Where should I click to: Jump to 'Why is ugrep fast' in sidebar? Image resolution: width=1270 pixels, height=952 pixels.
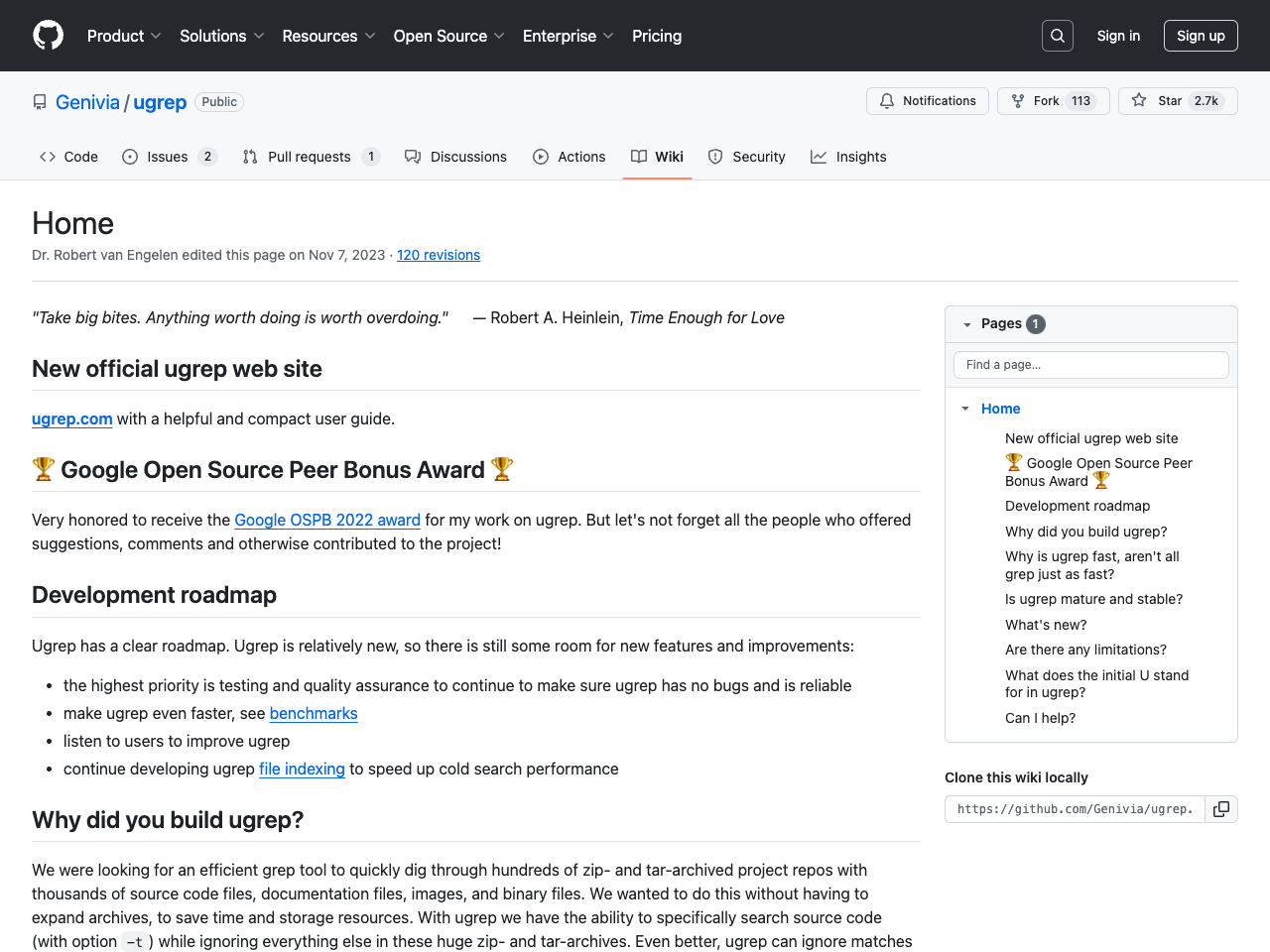(x=1092, y=565)
